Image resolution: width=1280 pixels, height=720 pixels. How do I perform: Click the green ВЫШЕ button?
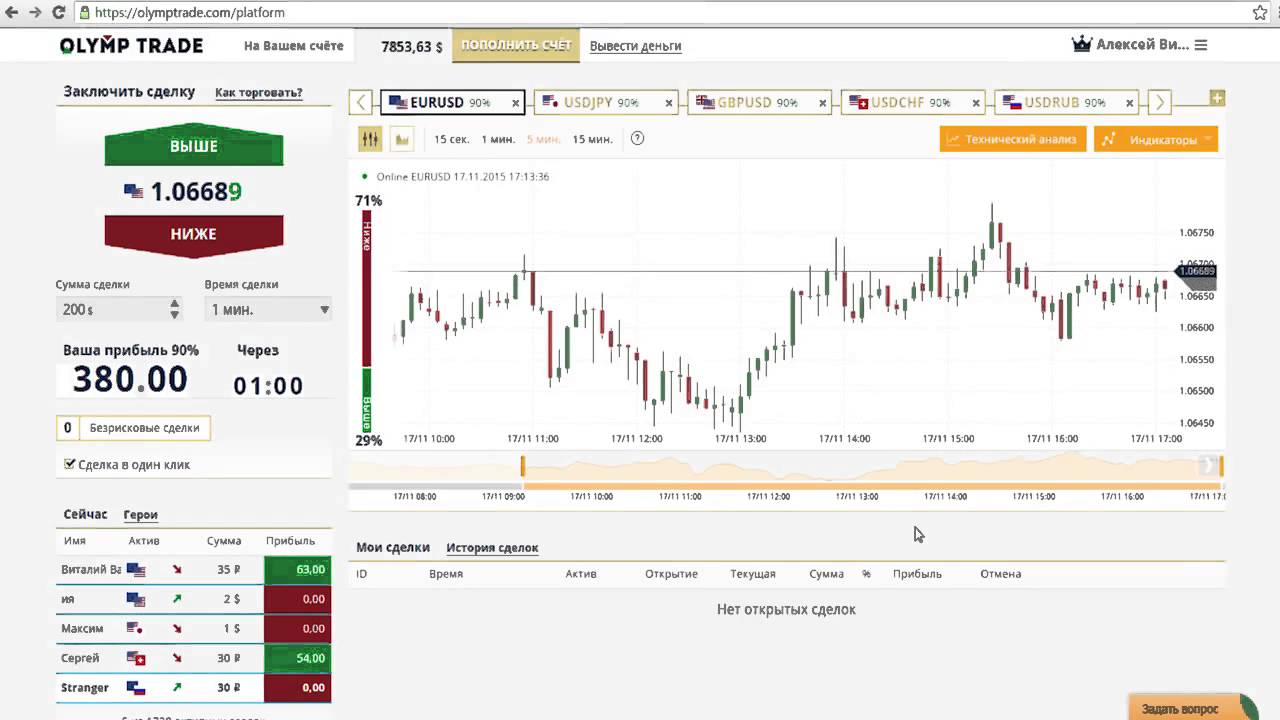coord(194,146)
